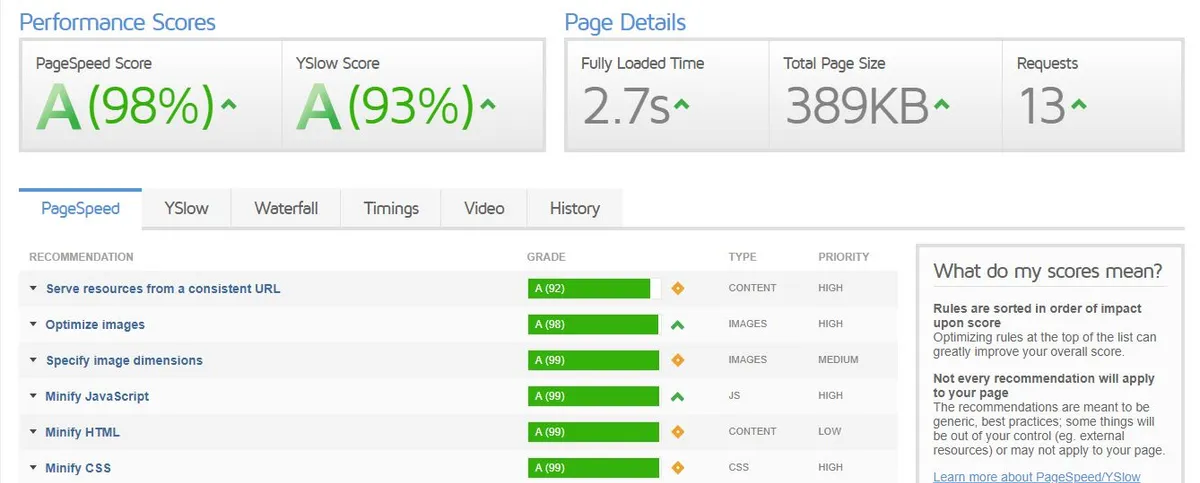The image size is (1200, 483).
Task: Click the PageSpeed Score label
Action: [x=94, y=63]
